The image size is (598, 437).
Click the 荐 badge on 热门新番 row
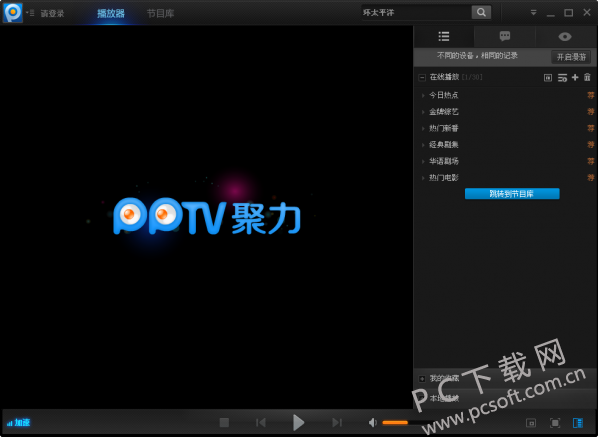(590, 128)
